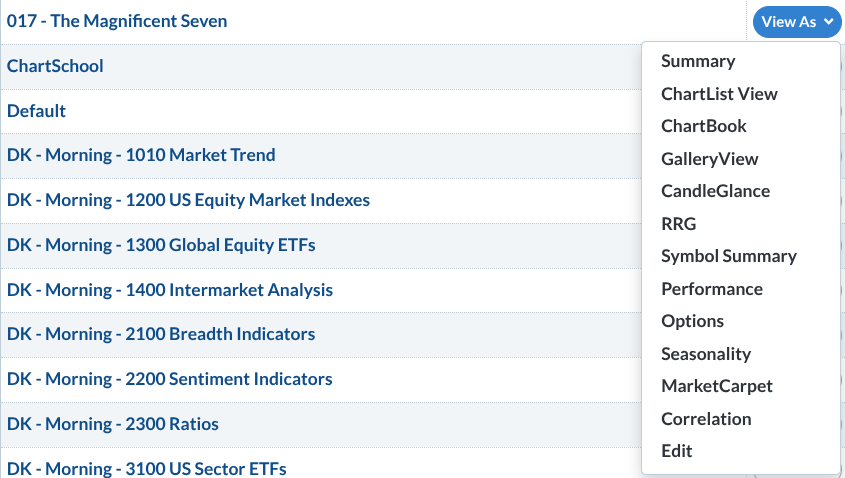The height and width of the screenshot is (478, 845).
Task: Select Correlation from the dropdown list
Action: click(x=706, y=419)
